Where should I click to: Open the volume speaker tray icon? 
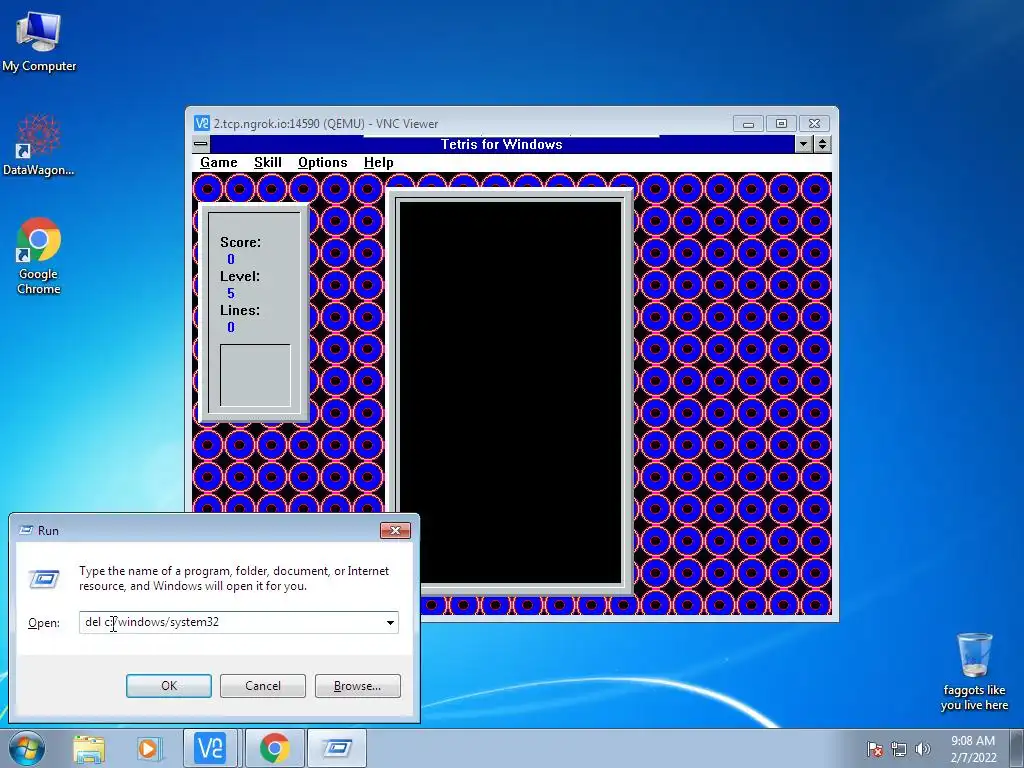(x=923, y=748)
